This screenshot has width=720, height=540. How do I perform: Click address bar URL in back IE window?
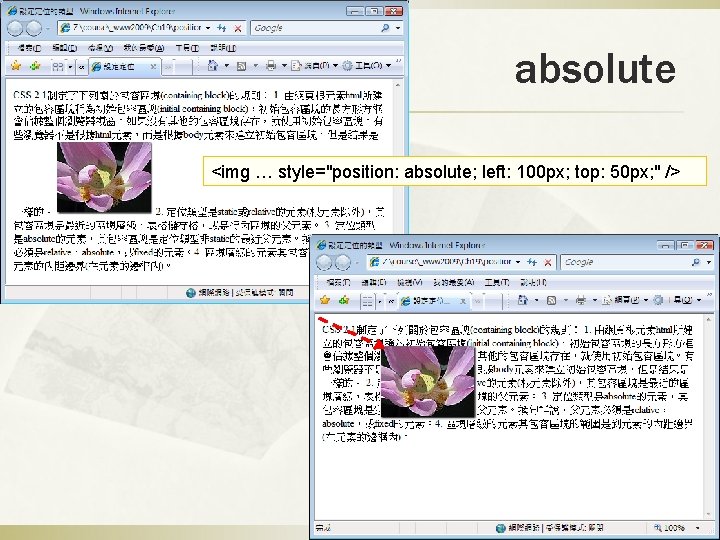tap(137, 28)
